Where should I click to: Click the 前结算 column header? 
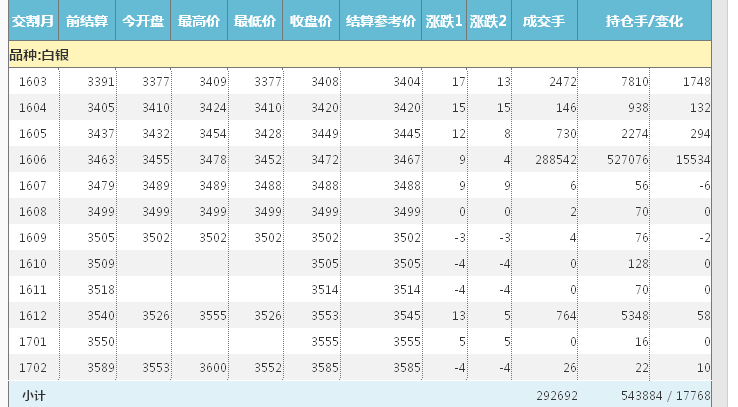(x=87, y=21)
